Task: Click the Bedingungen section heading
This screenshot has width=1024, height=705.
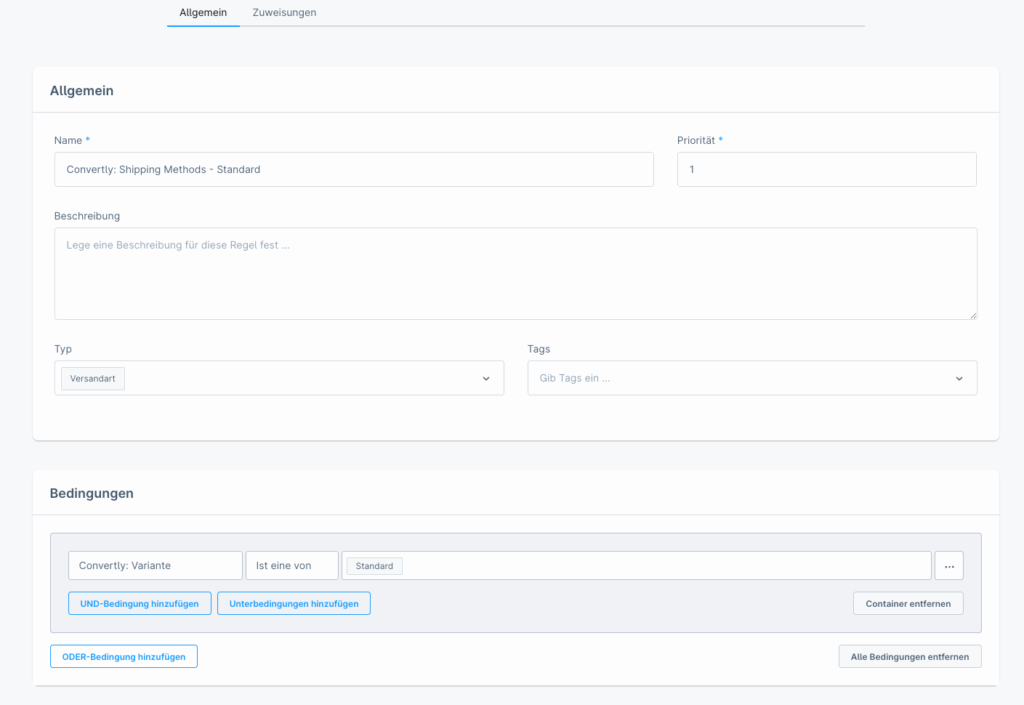Action: coord(91,494)
